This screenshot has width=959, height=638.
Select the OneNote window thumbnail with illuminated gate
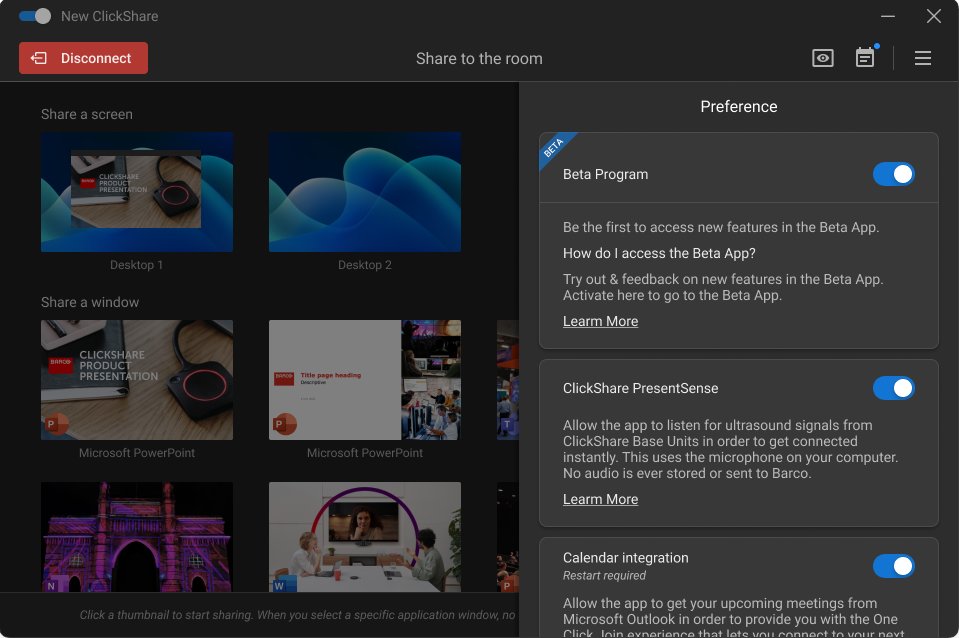[137, 537]
